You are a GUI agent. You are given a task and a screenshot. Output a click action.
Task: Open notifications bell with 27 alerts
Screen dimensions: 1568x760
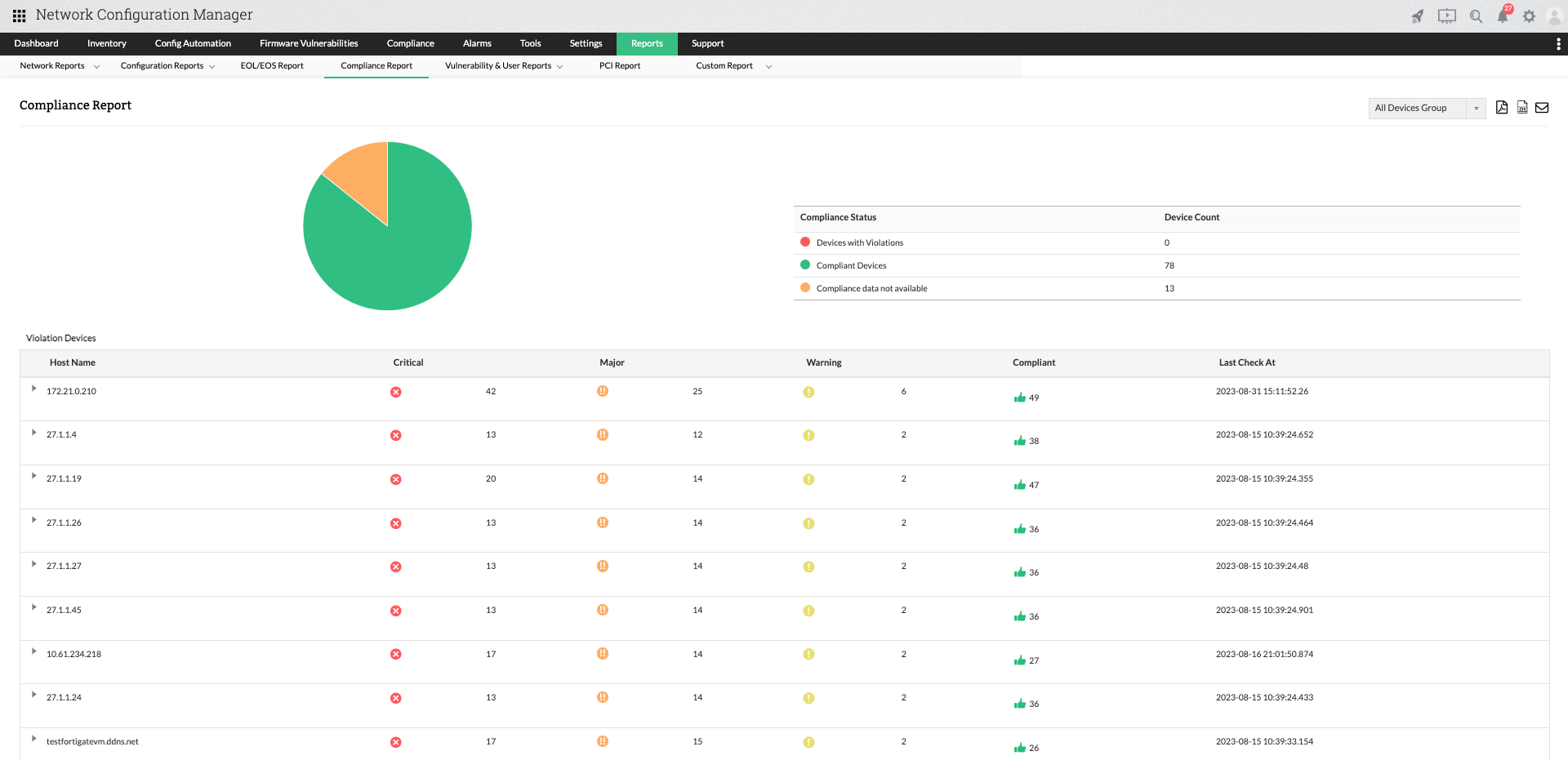pos(1503,16)
